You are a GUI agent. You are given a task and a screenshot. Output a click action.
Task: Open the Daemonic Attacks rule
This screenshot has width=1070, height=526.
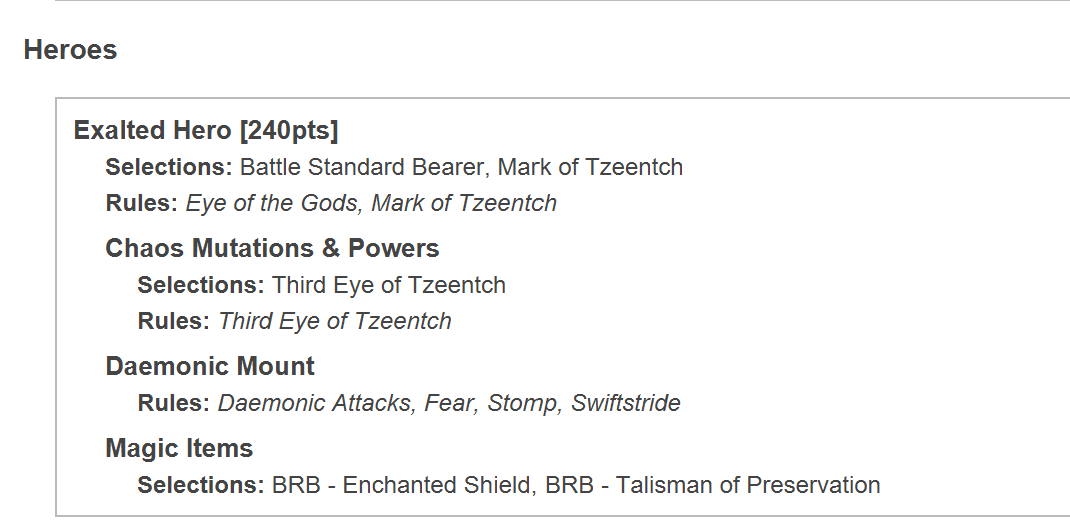tap(315, 403)
